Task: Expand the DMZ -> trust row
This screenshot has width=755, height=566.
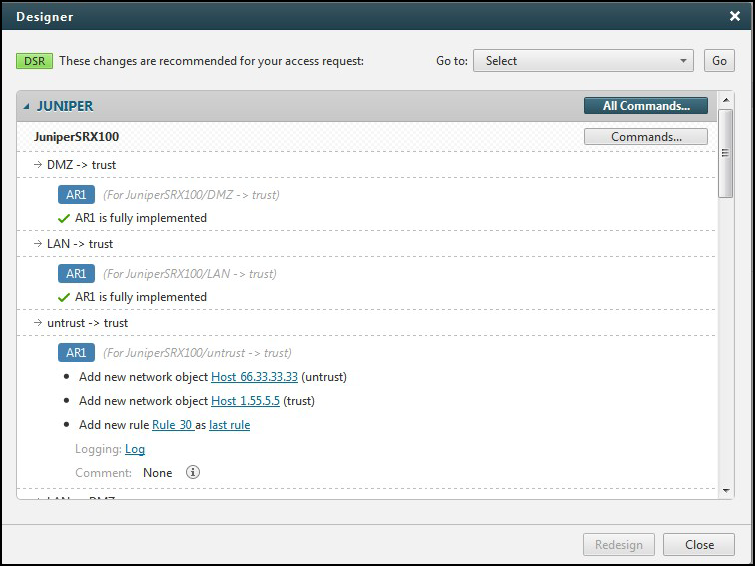Action: pyautogui.click(x=37, y=164)
